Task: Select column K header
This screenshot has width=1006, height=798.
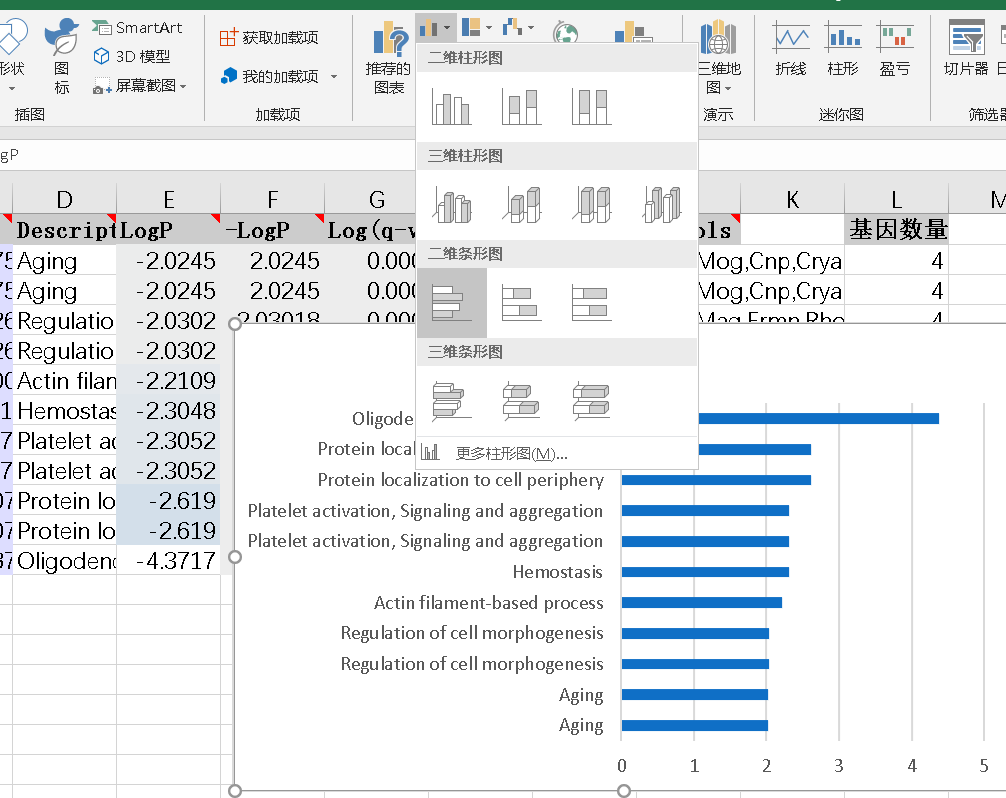Action: point(792,200)
